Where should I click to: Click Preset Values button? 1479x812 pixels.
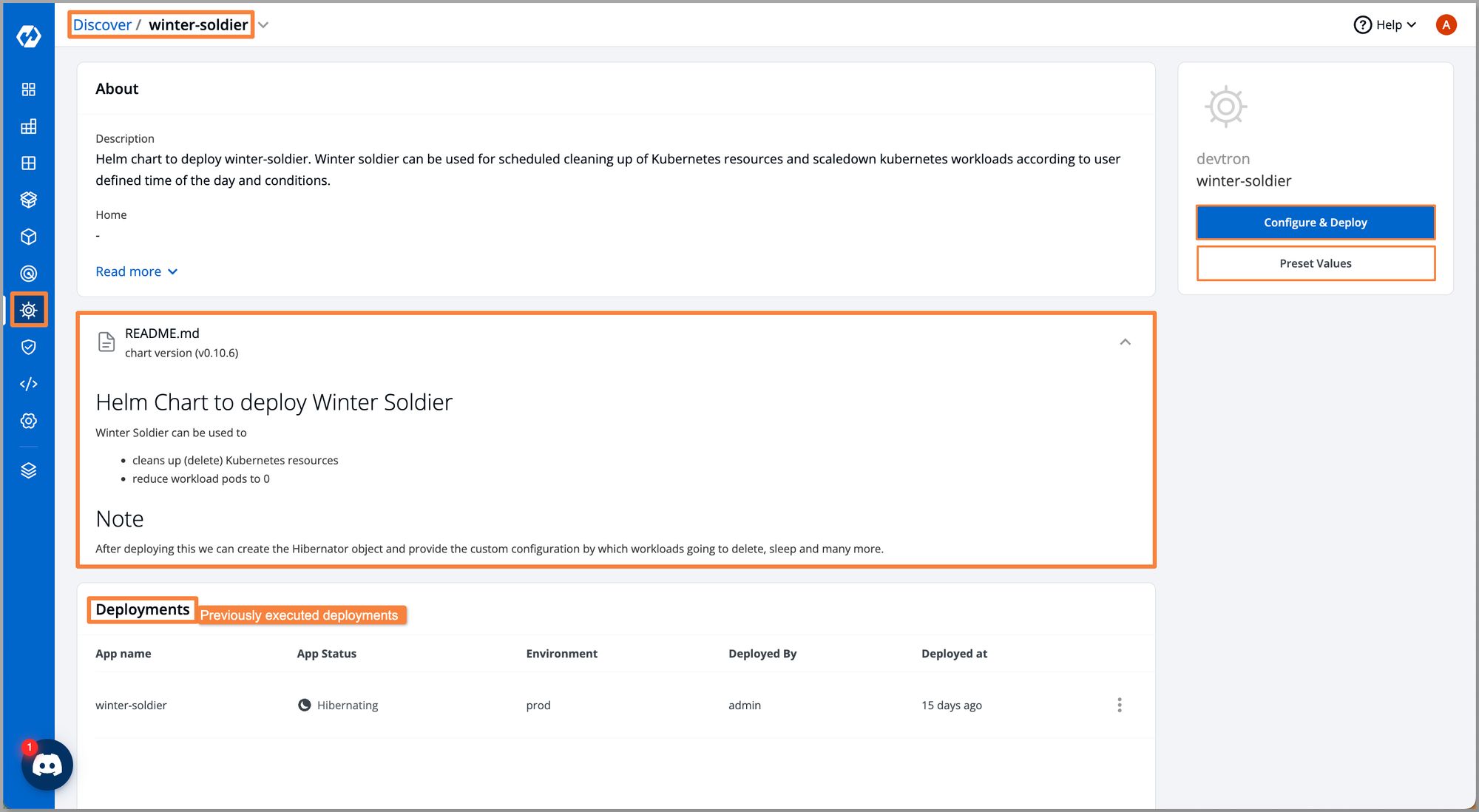1315,263
